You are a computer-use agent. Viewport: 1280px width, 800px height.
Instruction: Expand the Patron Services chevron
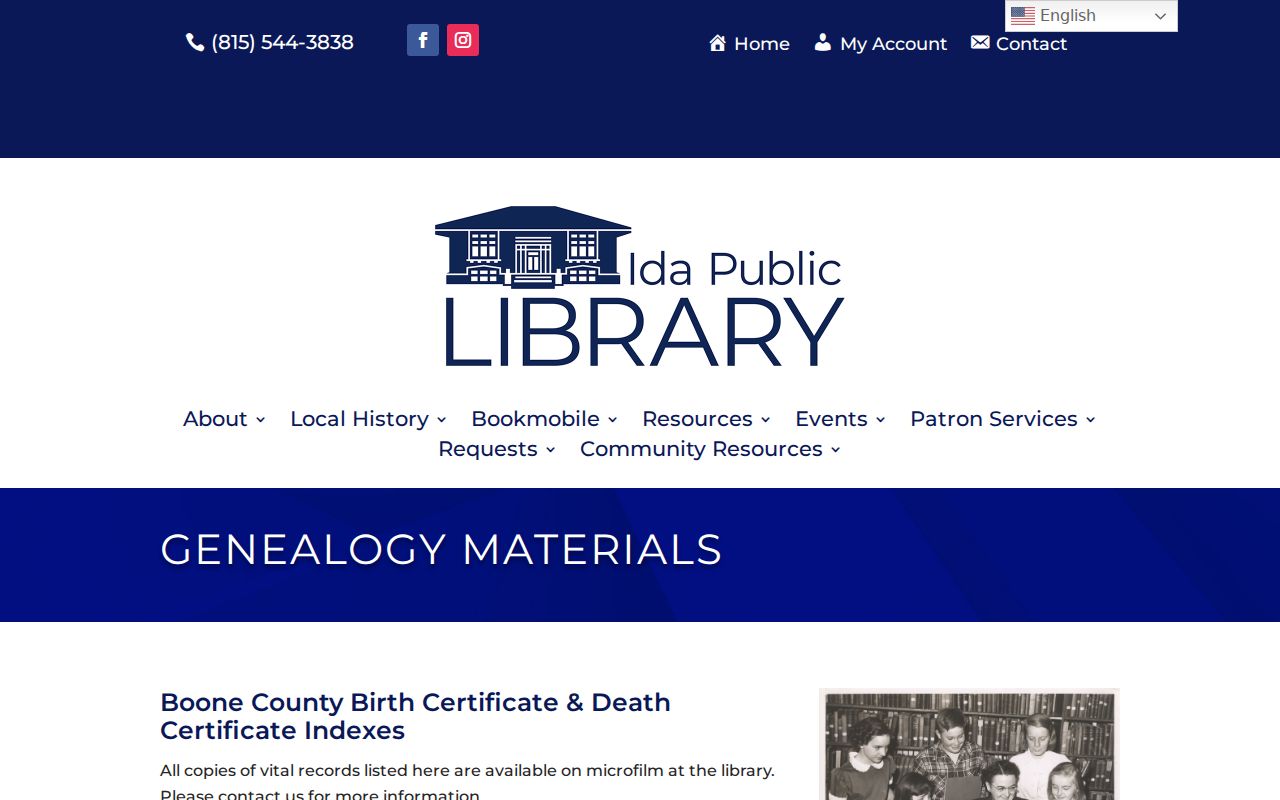point(1090,420)
